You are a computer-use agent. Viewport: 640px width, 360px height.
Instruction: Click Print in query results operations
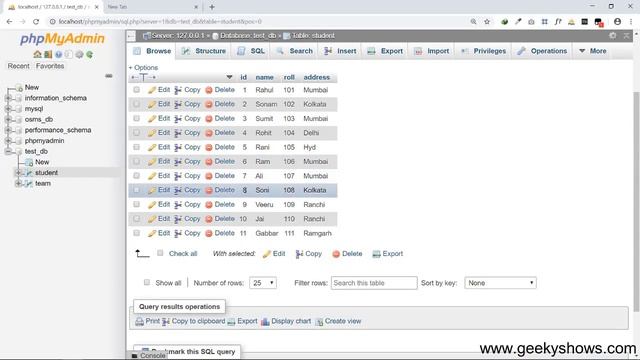[147, 321]
